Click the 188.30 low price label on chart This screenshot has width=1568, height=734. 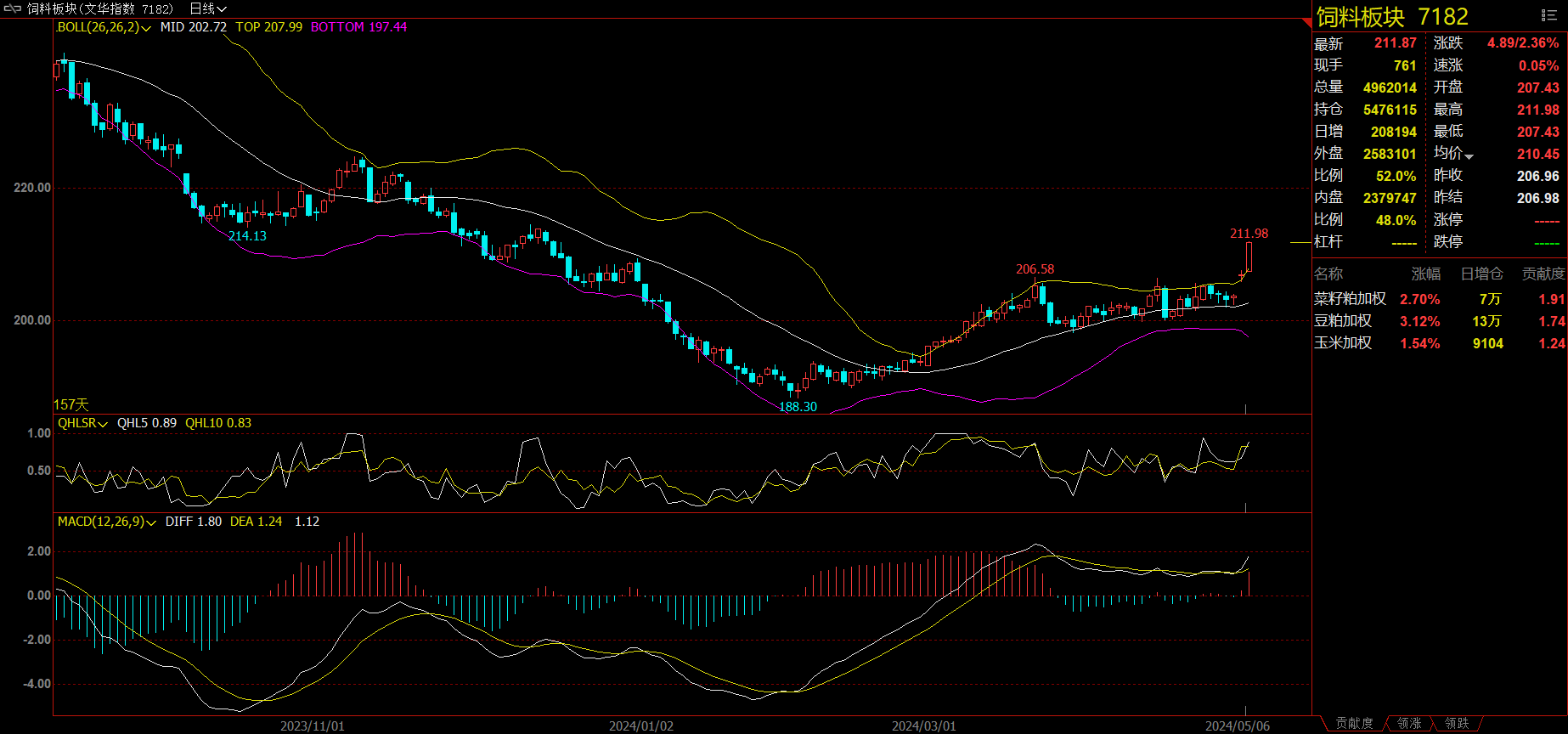coord(798,407)
